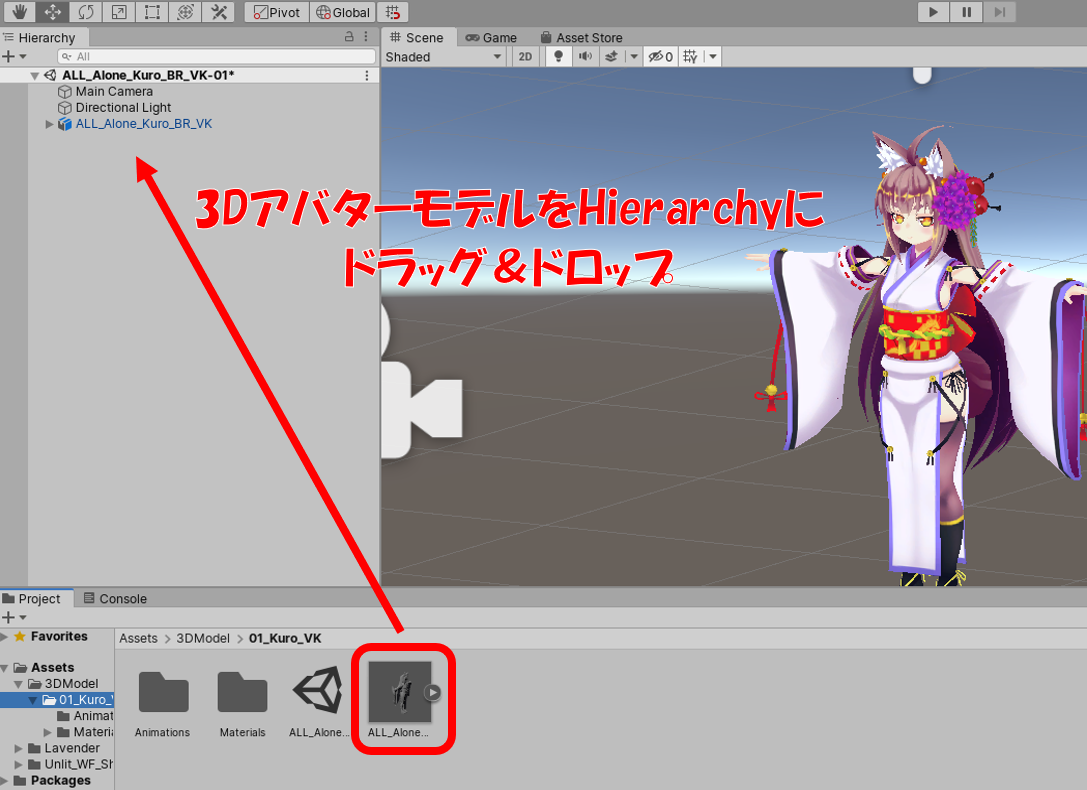1087x790 pixels.
Task: Select the ALL_Alone model thumbnail in Project
Action: [x=400, y=691]
